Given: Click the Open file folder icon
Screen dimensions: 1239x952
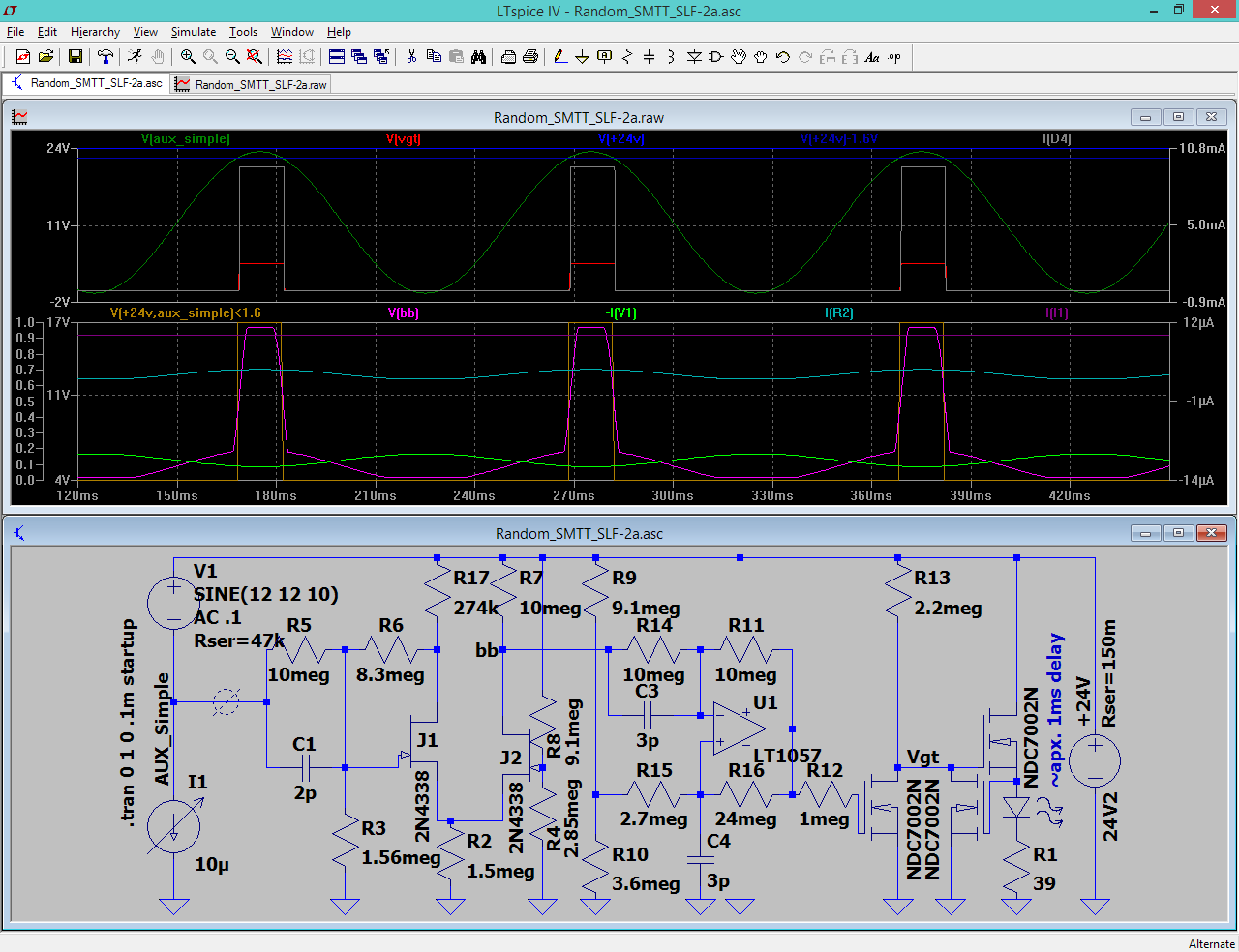Looking at the screenshot, I should pyautogui.click(x=45, y=57).
